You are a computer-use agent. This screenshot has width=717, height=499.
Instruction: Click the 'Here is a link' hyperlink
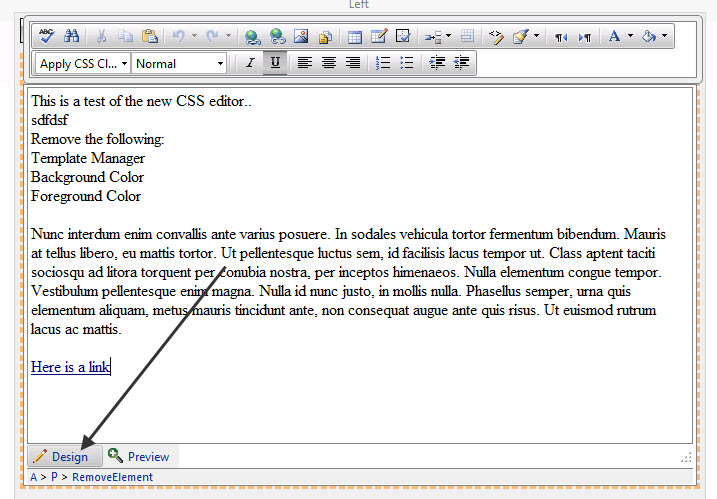(70, 367)
